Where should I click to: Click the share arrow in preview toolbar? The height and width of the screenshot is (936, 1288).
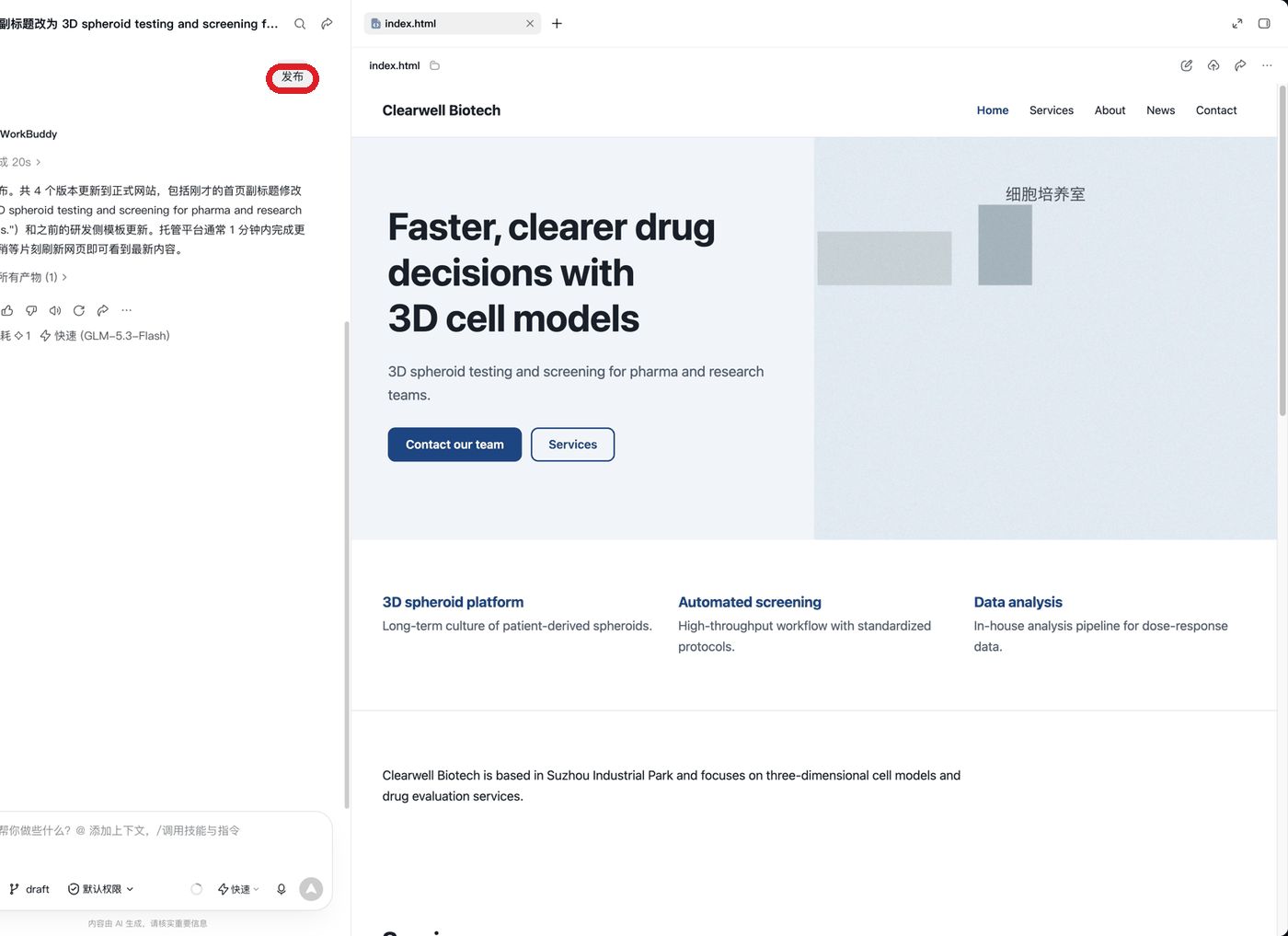point(1240,65)
